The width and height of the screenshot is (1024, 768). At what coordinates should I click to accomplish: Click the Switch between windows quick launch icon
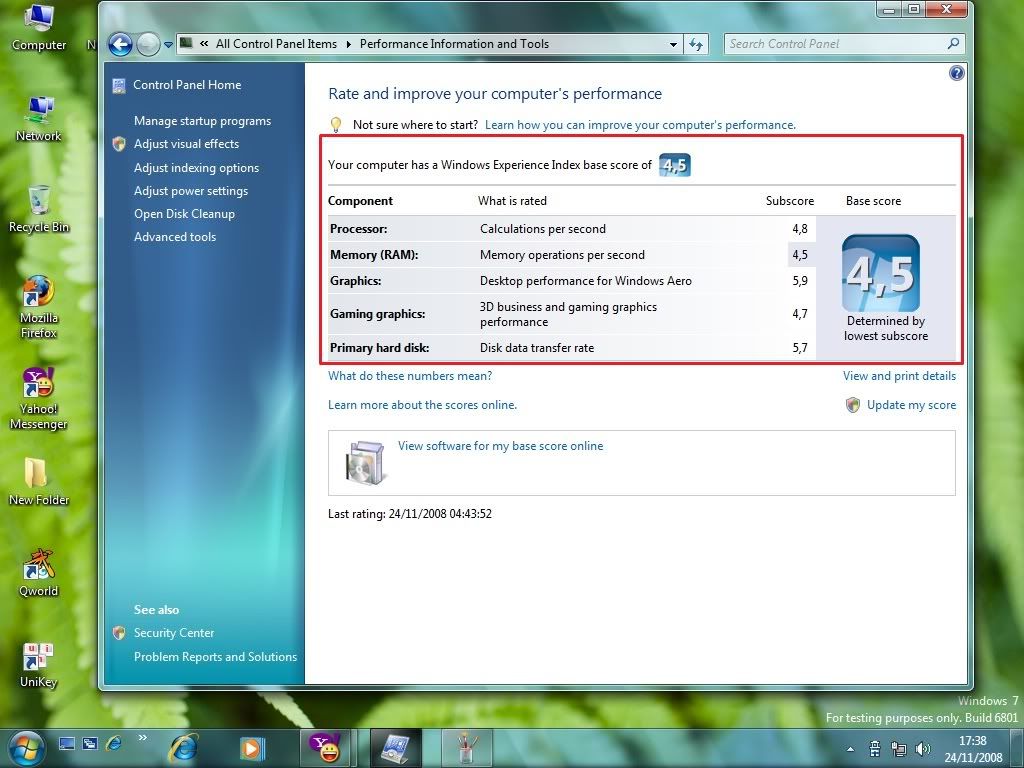pyautogui.click(x=90, y=743)
